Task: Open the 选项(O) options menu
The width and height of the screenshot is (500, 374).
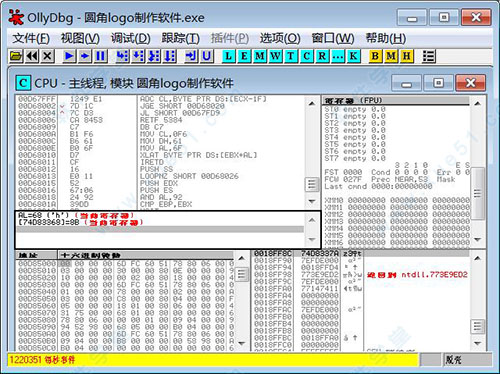Action: coord(280,38)
